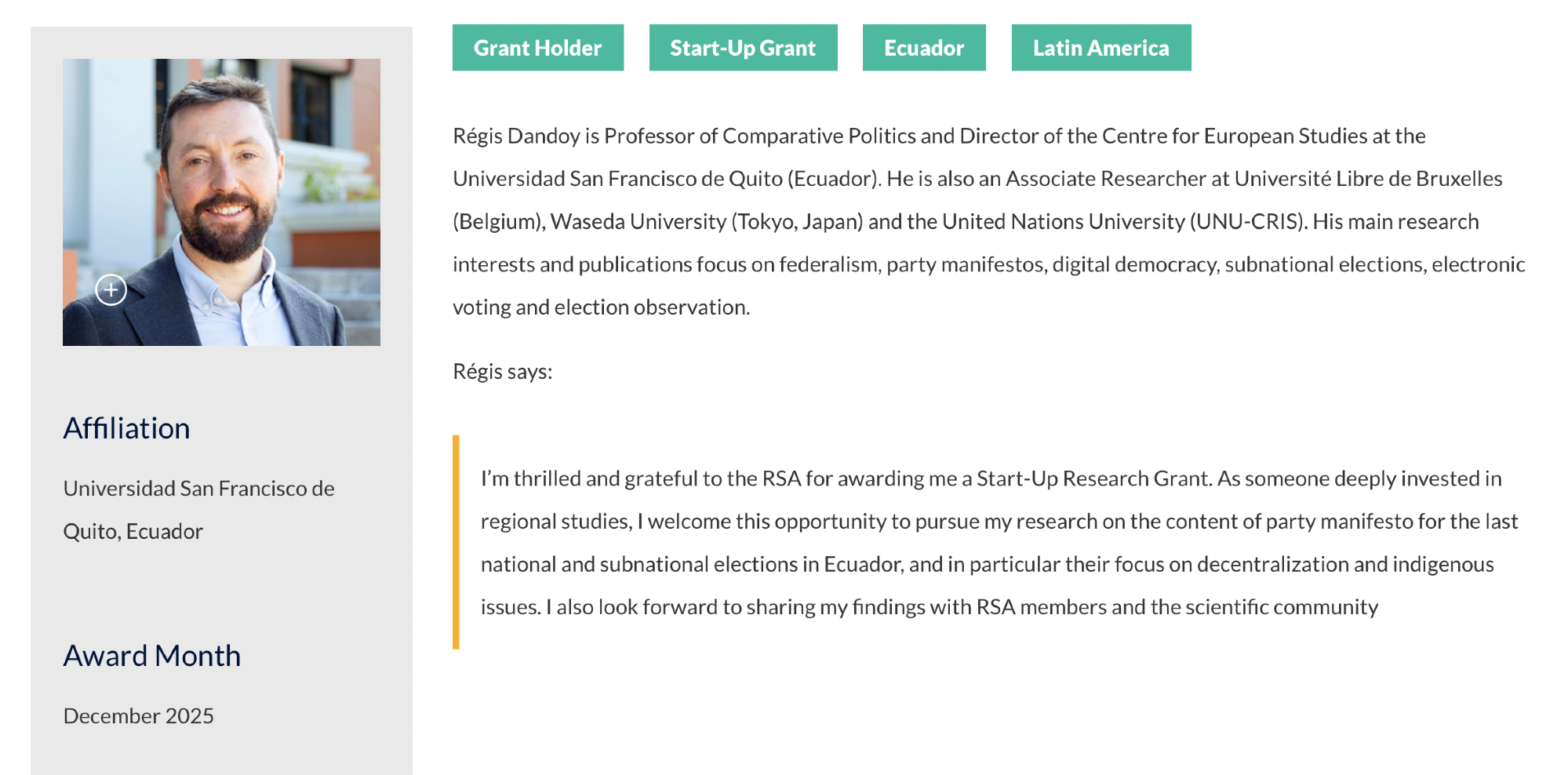The width and height of the screenshot is (1568, 775).
Task: Click the Universidad San Francisco de Quito affiliation text
Action: coord(198,510)
